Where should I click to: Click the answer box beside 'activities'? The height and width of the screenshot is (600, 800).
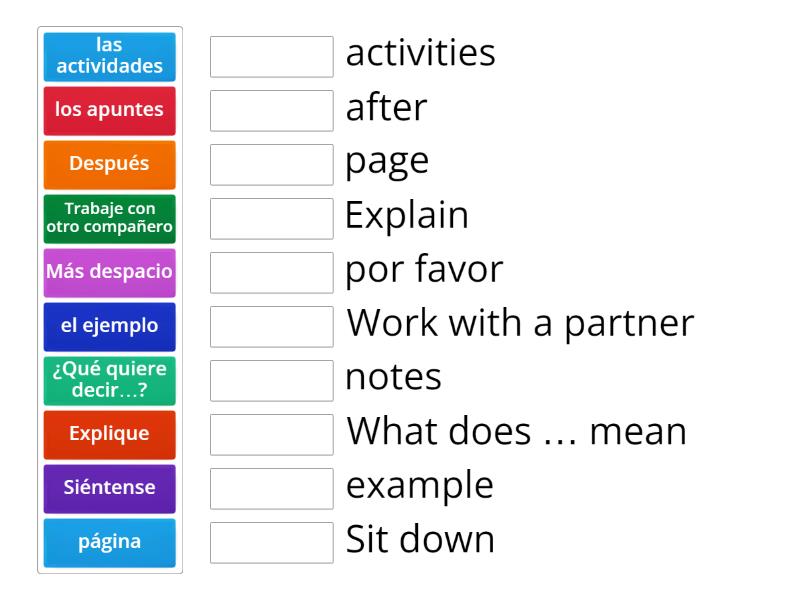[x=272, y=57]
